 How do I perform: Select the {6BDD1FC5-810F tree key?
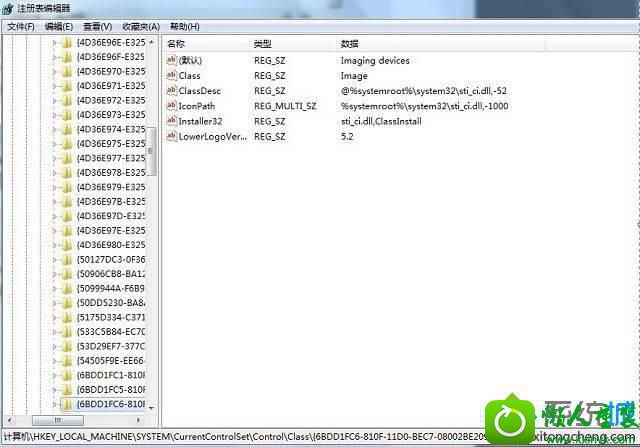tap(111, 390)
